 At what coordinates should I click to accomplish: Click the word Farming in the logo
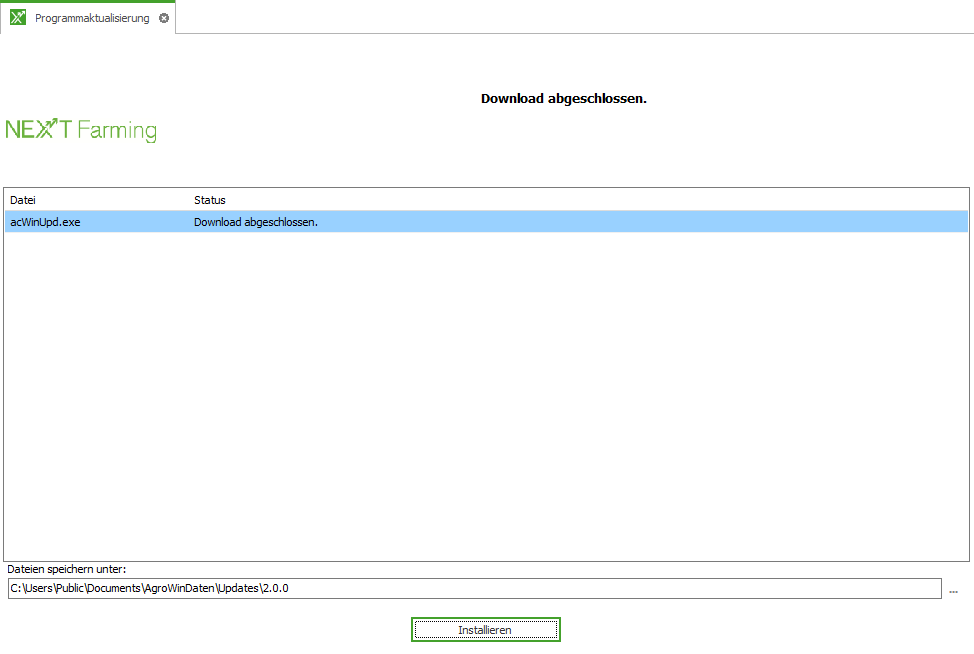point(117,131)
